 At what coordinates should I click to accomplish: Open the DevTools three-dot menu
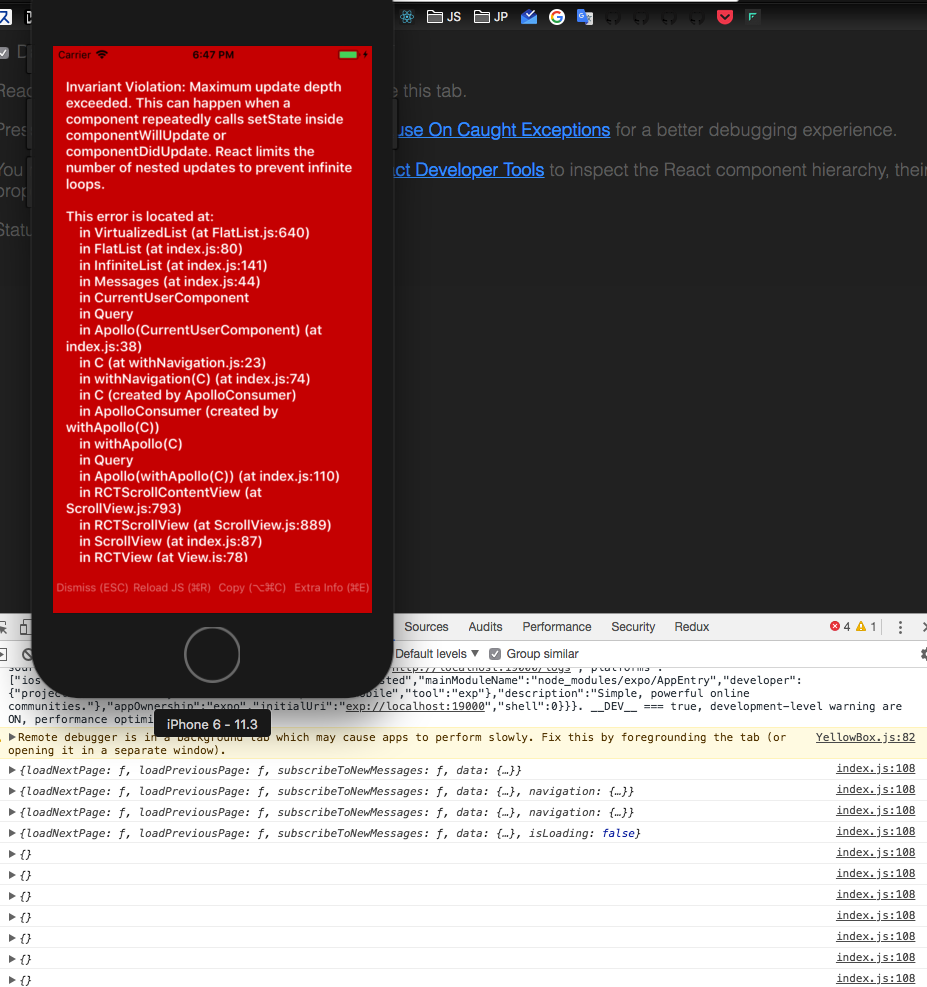click(x=900, y=627)
